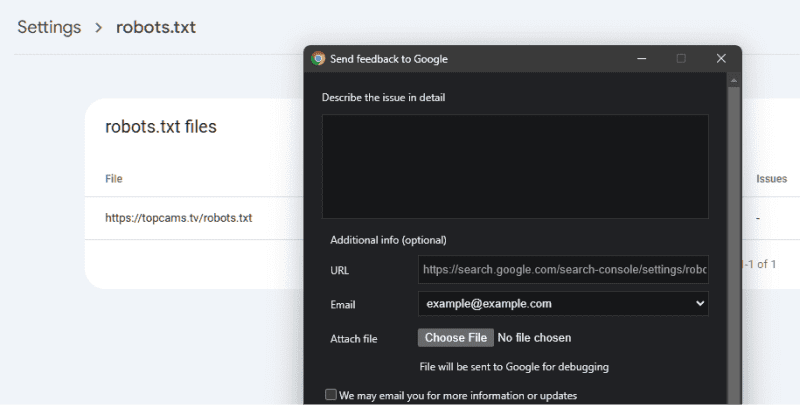The image size is (800, 405).
Task: Click into the URL field
Action: [563, 269]
